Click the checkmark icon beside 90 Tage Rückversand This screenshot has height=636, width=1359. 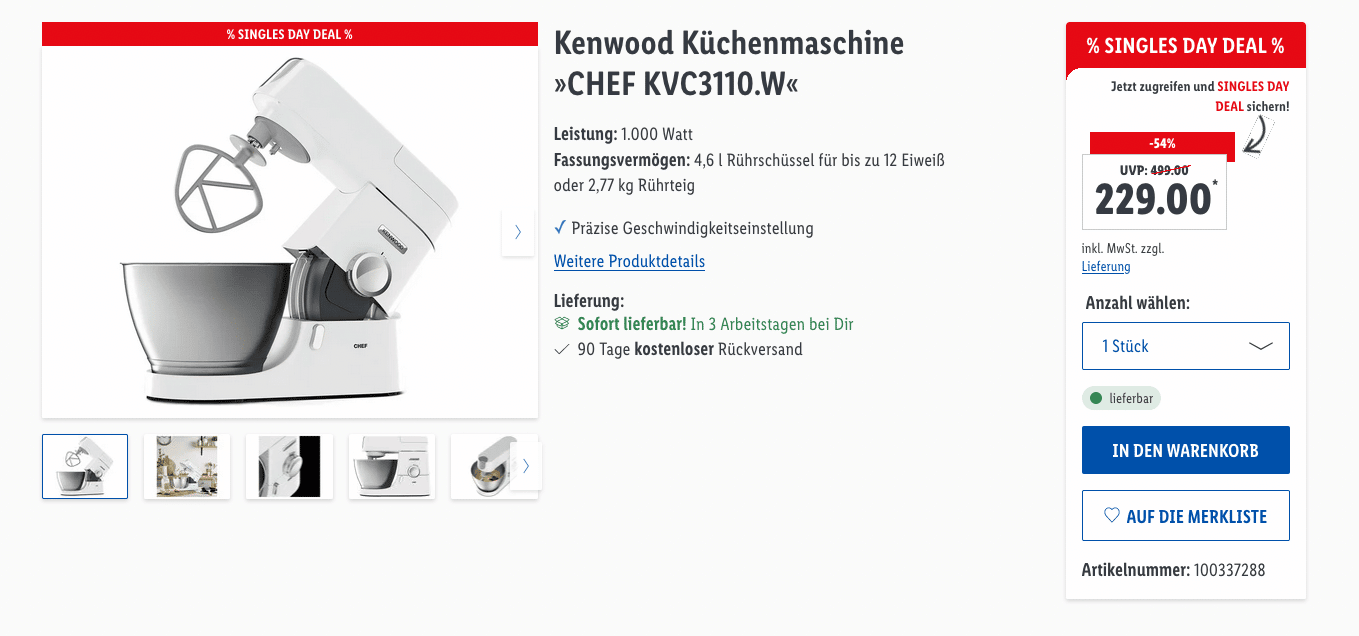point(562,350)
